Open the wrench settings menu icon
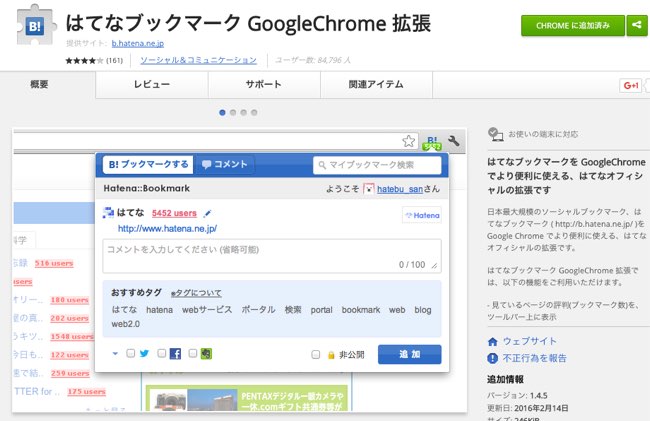Image resolution: width=650 pixels, height=421 pixels. click(454, 140)
